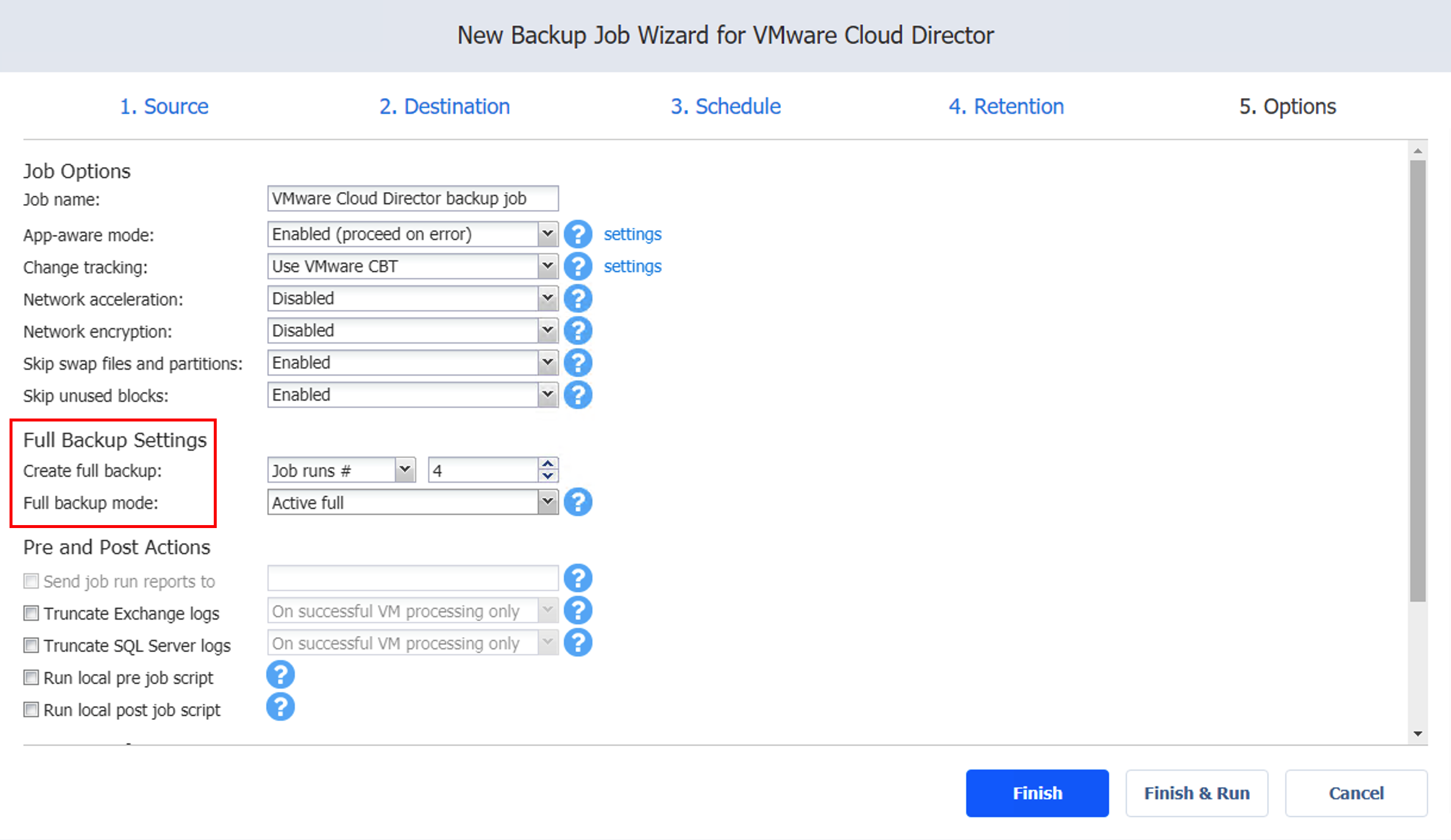
Task: Tick the Send job run reports to checkbox
Action: [x=31, y=580]
